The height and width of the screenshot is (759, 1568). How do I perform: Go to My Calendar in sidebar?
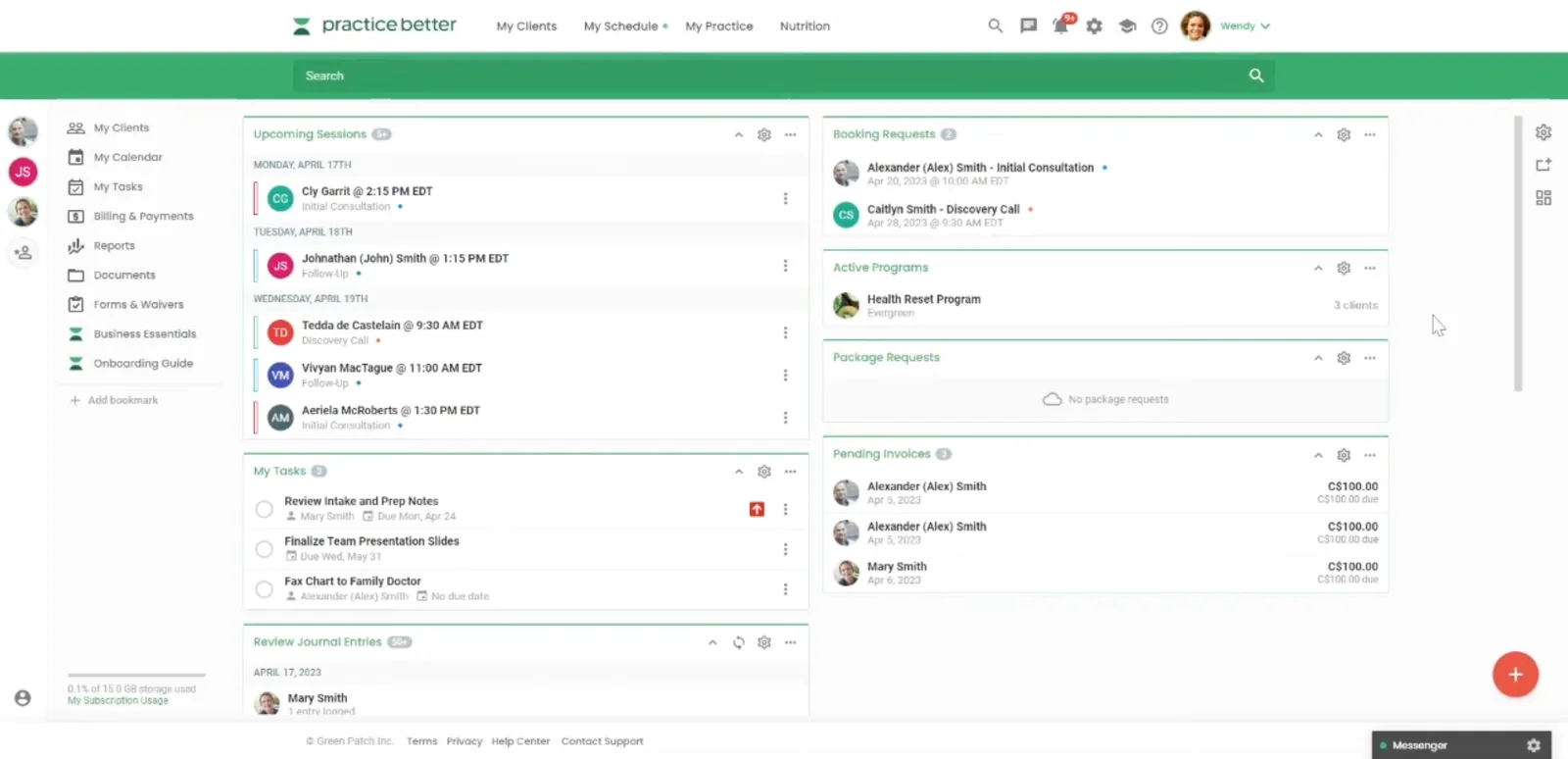(x=128, y=157)
